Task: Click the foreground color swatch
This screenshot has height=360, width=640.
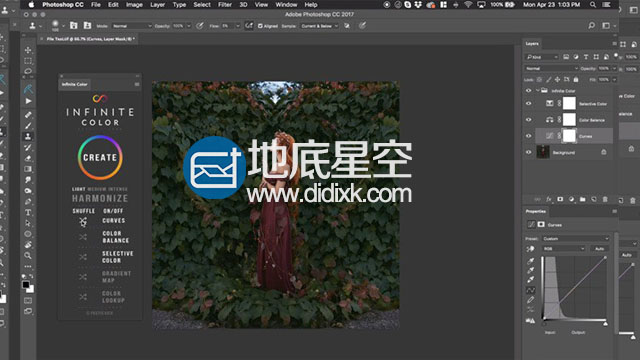Action: [26, 284]
